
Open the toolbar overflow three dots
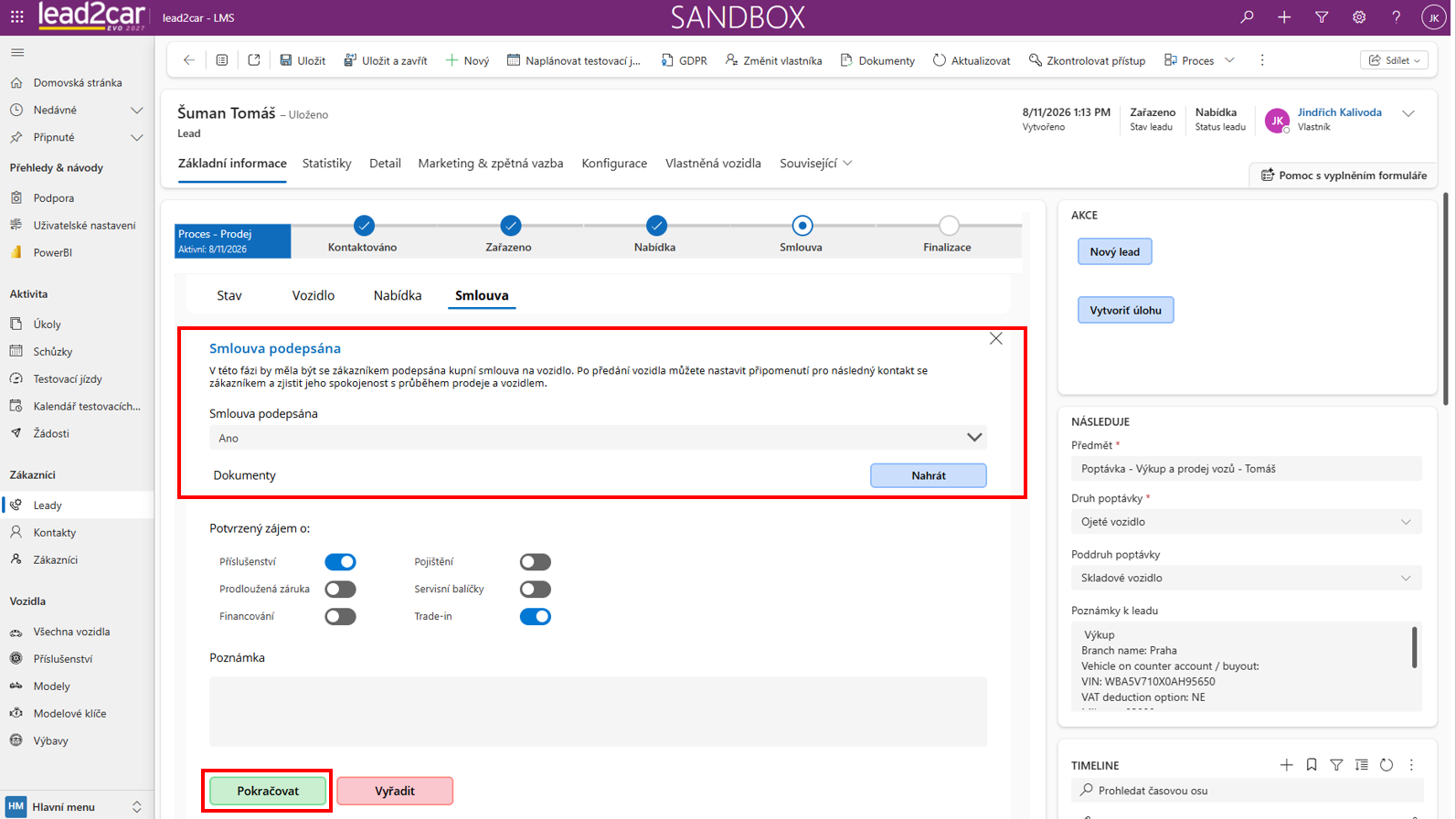(1262, 60)
